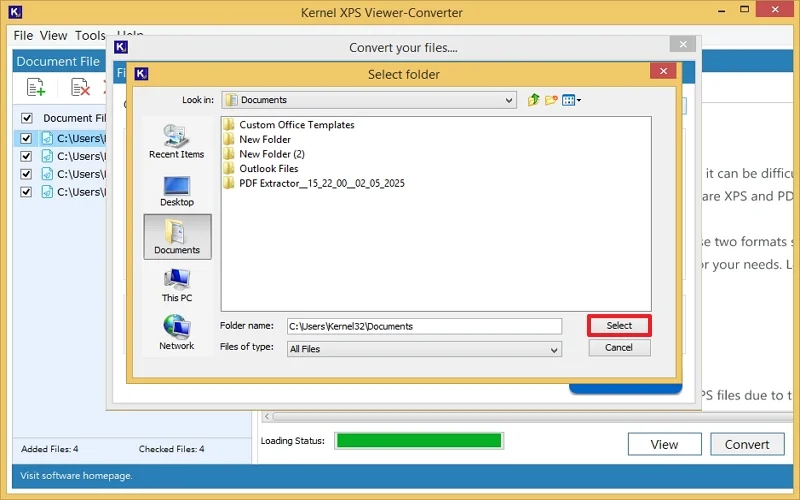Click the green Loading Status progress bar

419,441
